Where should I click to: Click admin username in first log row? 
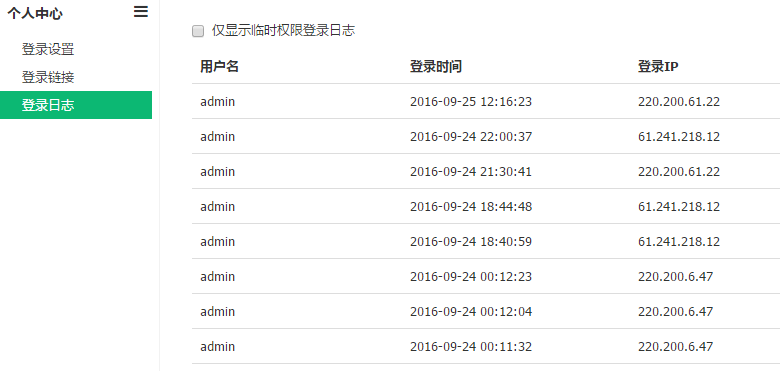[217, 101]
